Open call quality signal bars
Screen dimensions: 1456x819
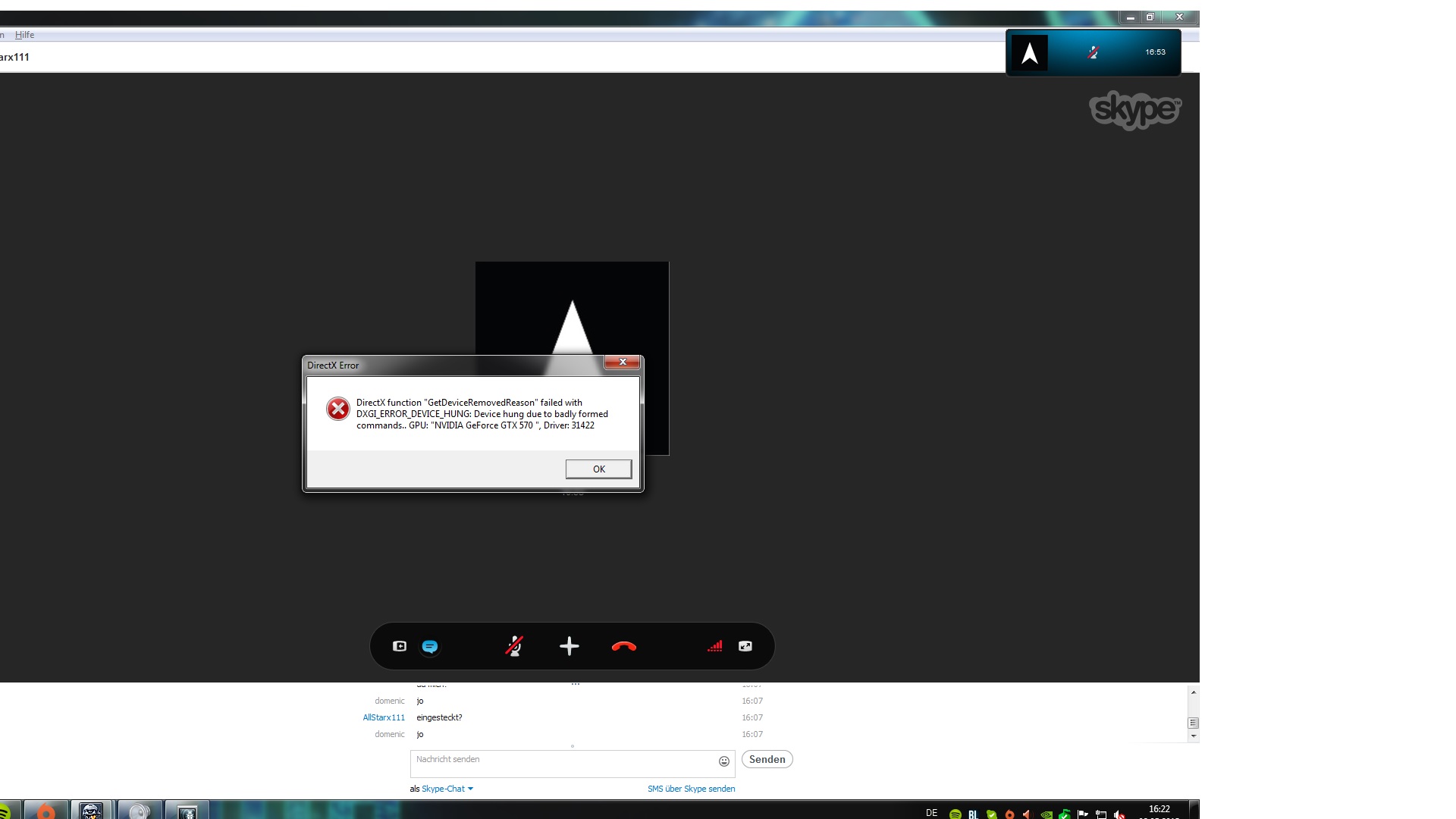714,646
